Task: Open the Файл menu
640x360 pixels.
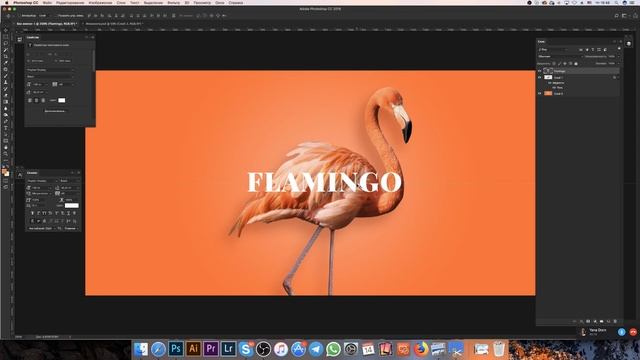Action: [47, 3]
